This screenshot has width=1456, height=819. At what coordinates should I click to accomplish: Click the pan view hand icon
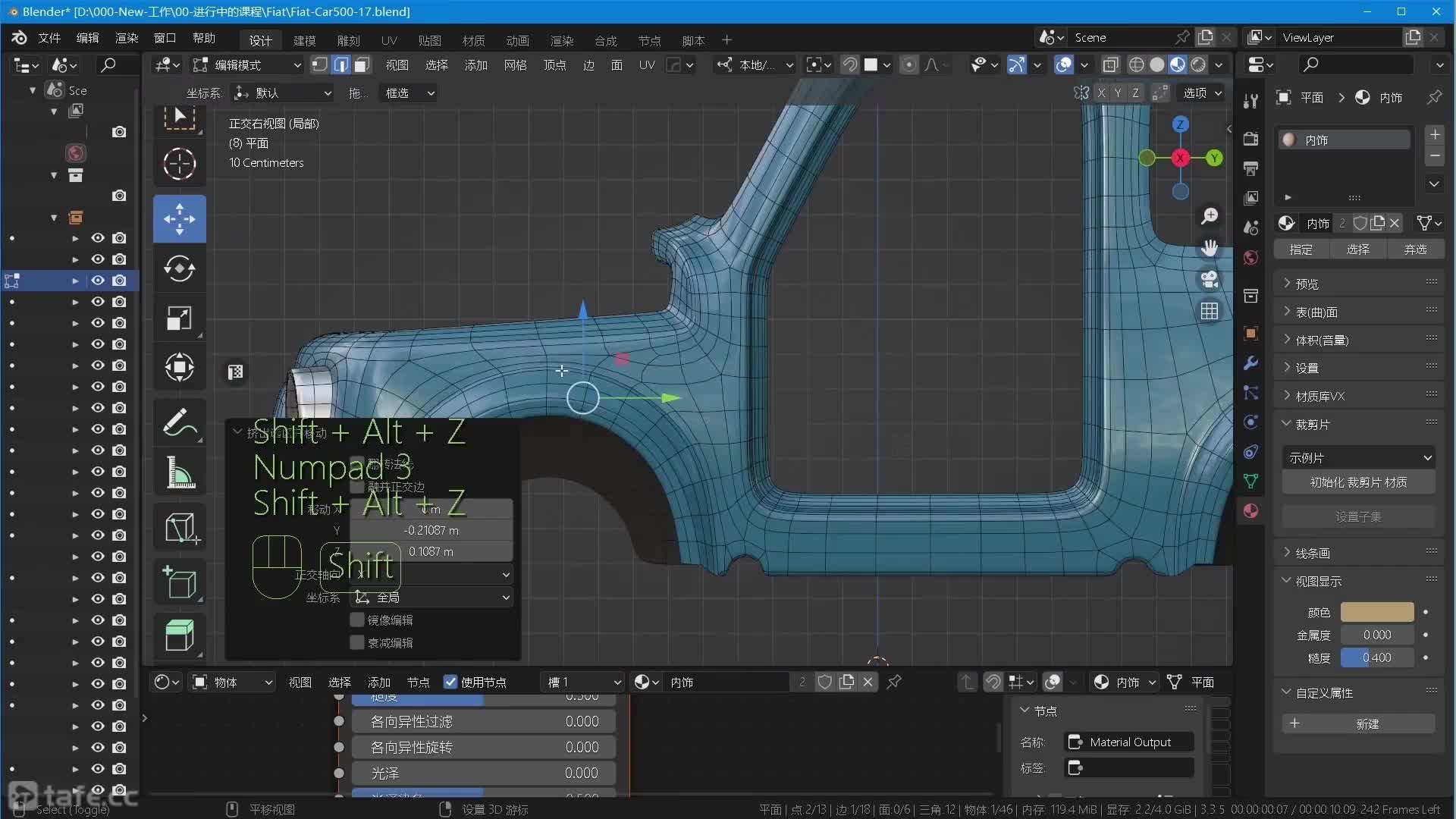point(1210,248)
